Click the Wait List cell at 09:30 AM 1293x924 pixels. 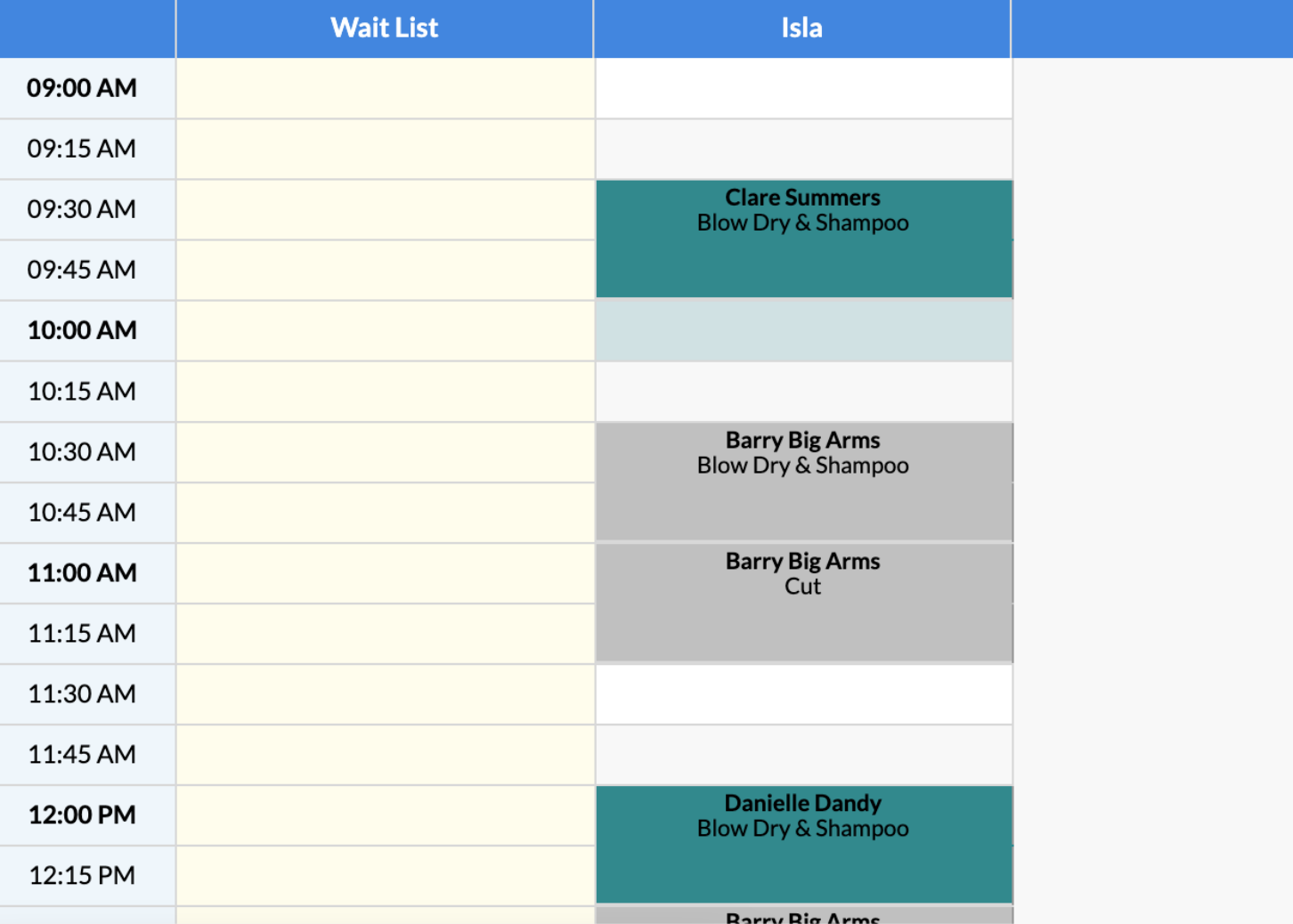click(x=384, y=209)
